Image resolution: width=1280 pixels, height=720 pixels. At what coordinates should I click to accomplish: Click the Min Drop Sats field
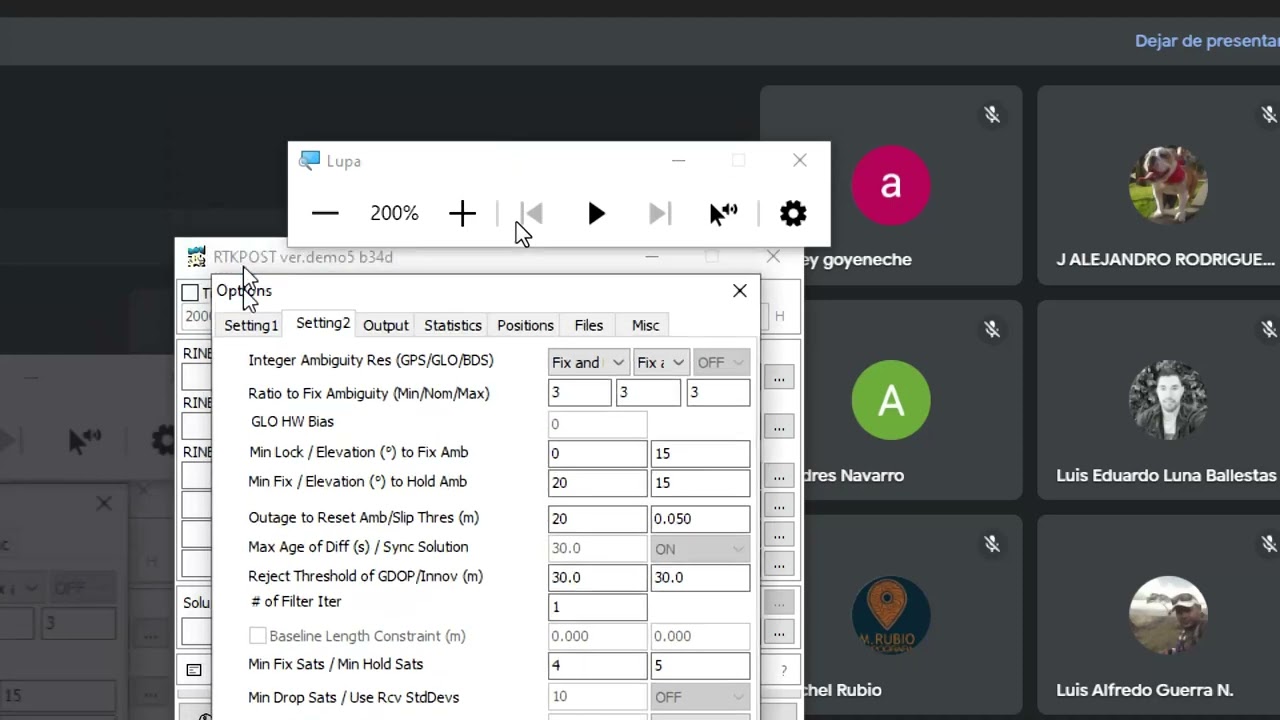(597, 697)
